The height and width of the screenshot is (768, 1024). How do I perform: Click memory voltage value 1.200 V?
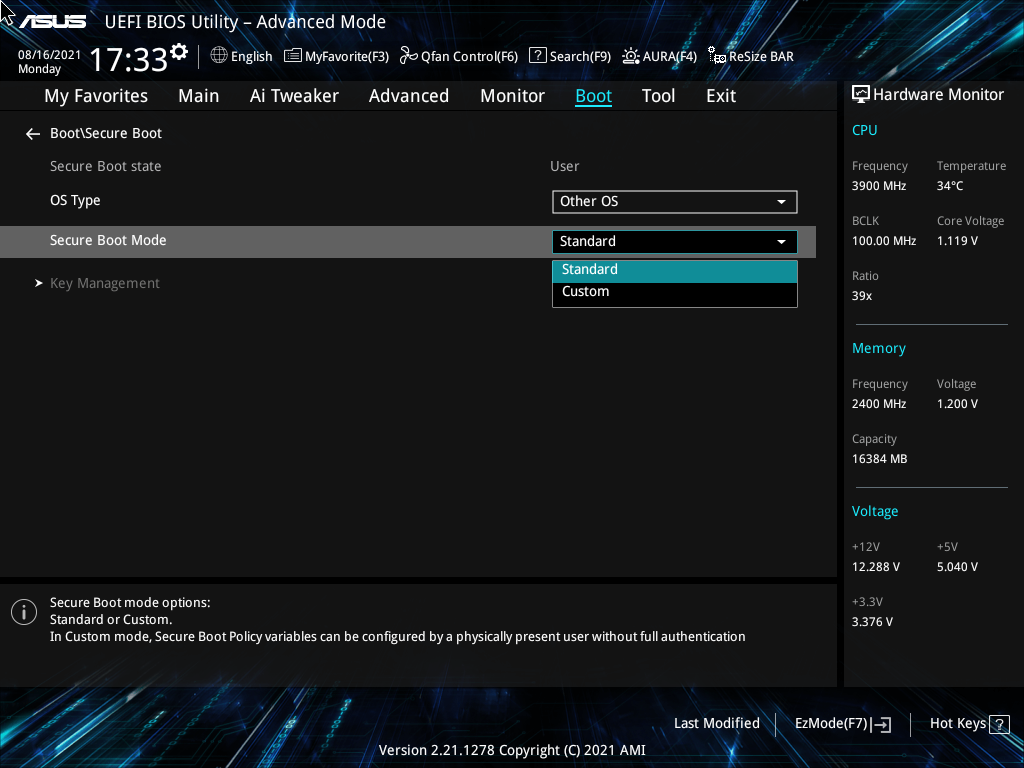click(x=957, y=404)
